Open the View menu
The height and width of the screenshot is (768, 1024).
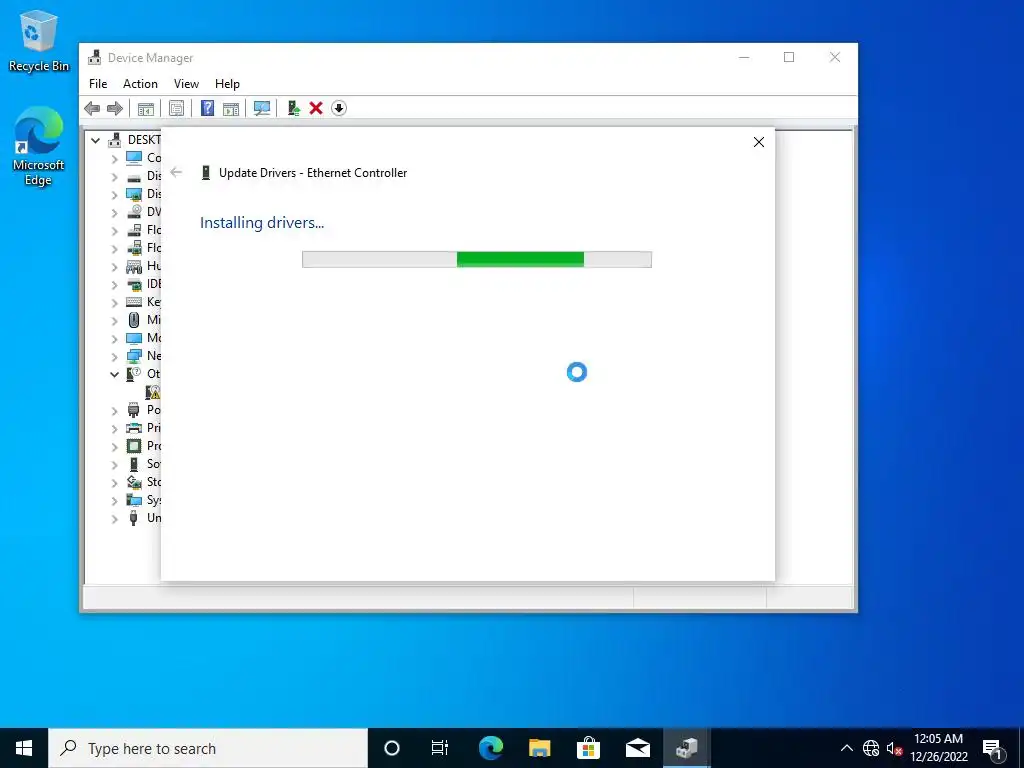186,84
